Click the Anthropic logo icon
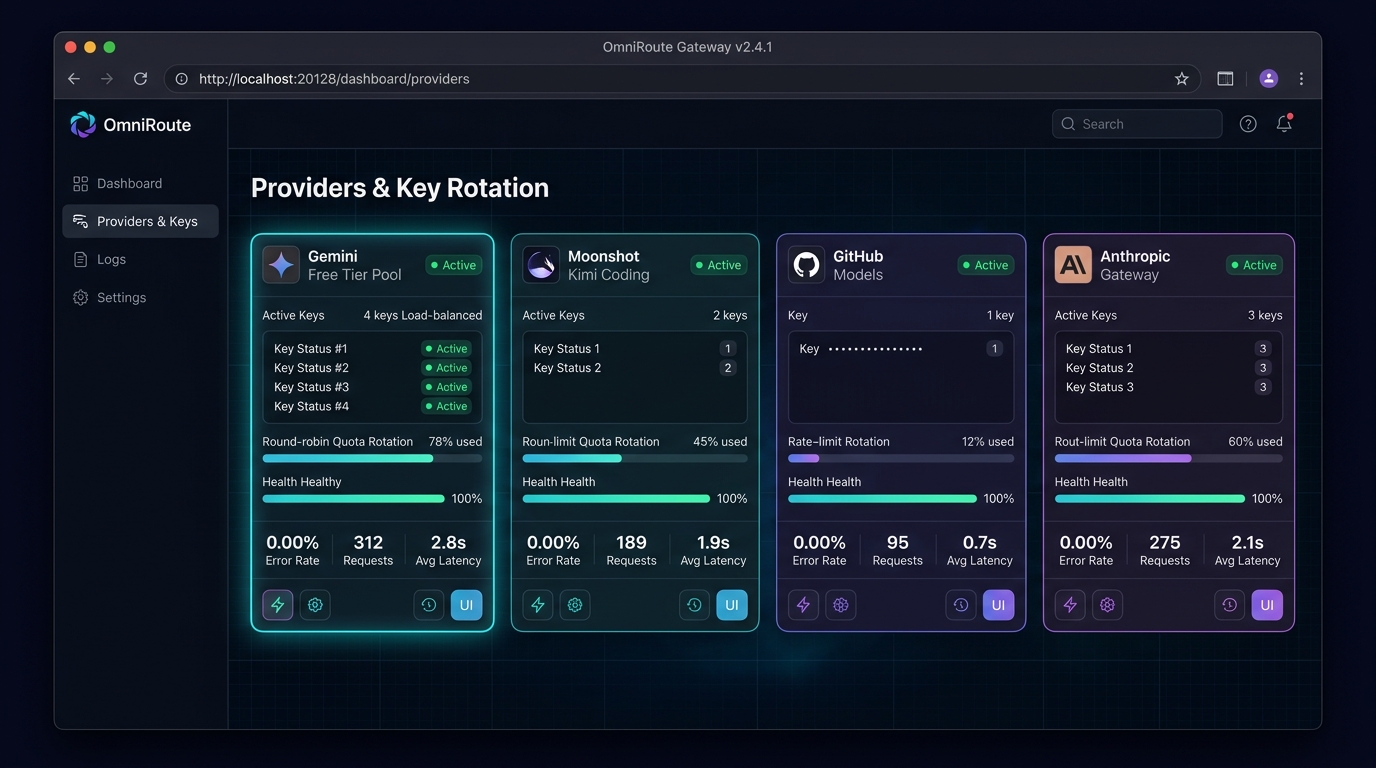This screenshot has height=768, width=1376. coord(1073,265)
